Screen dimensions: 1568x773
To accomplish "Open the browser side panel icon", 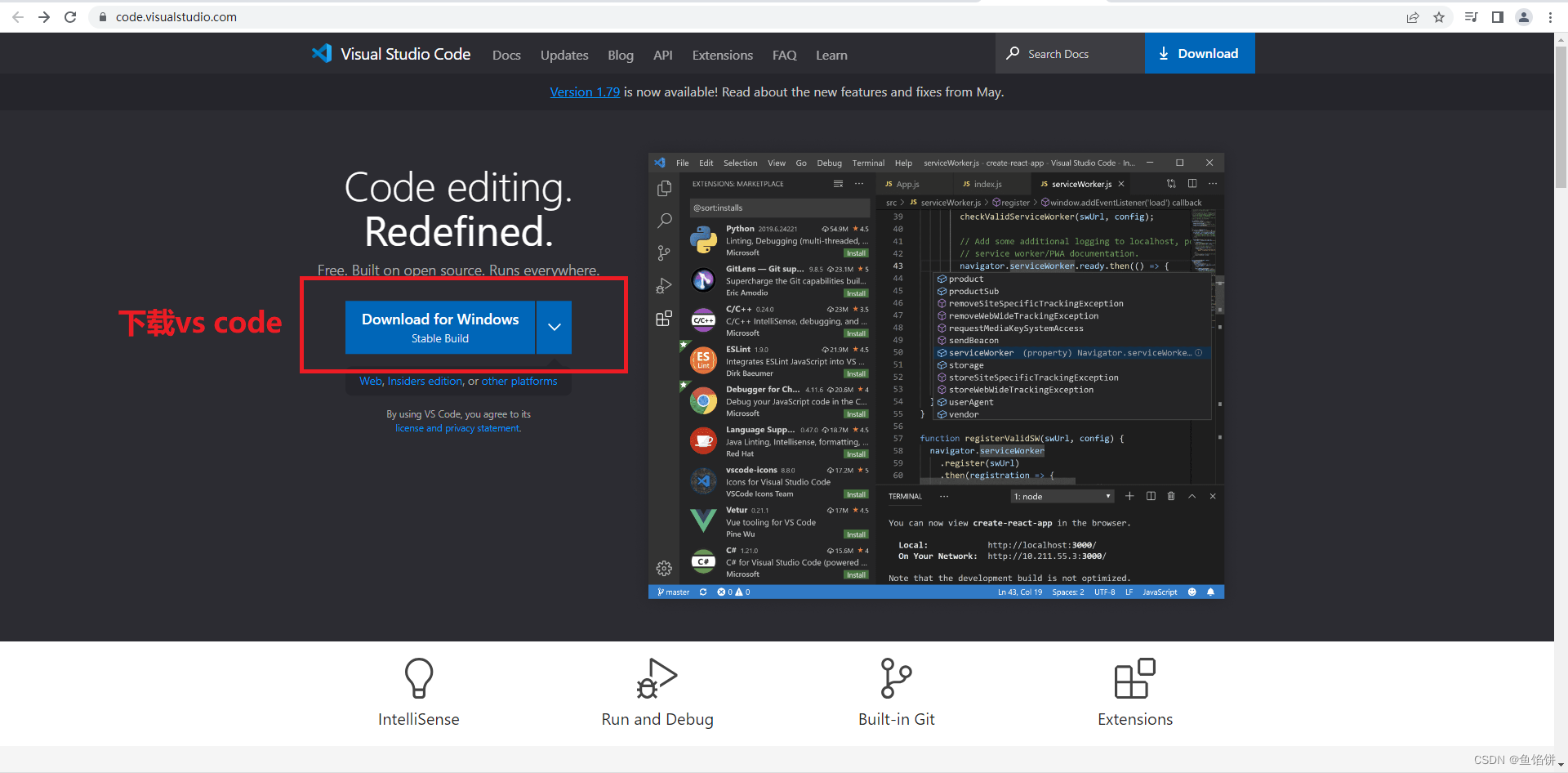I will coord(1498,17).
